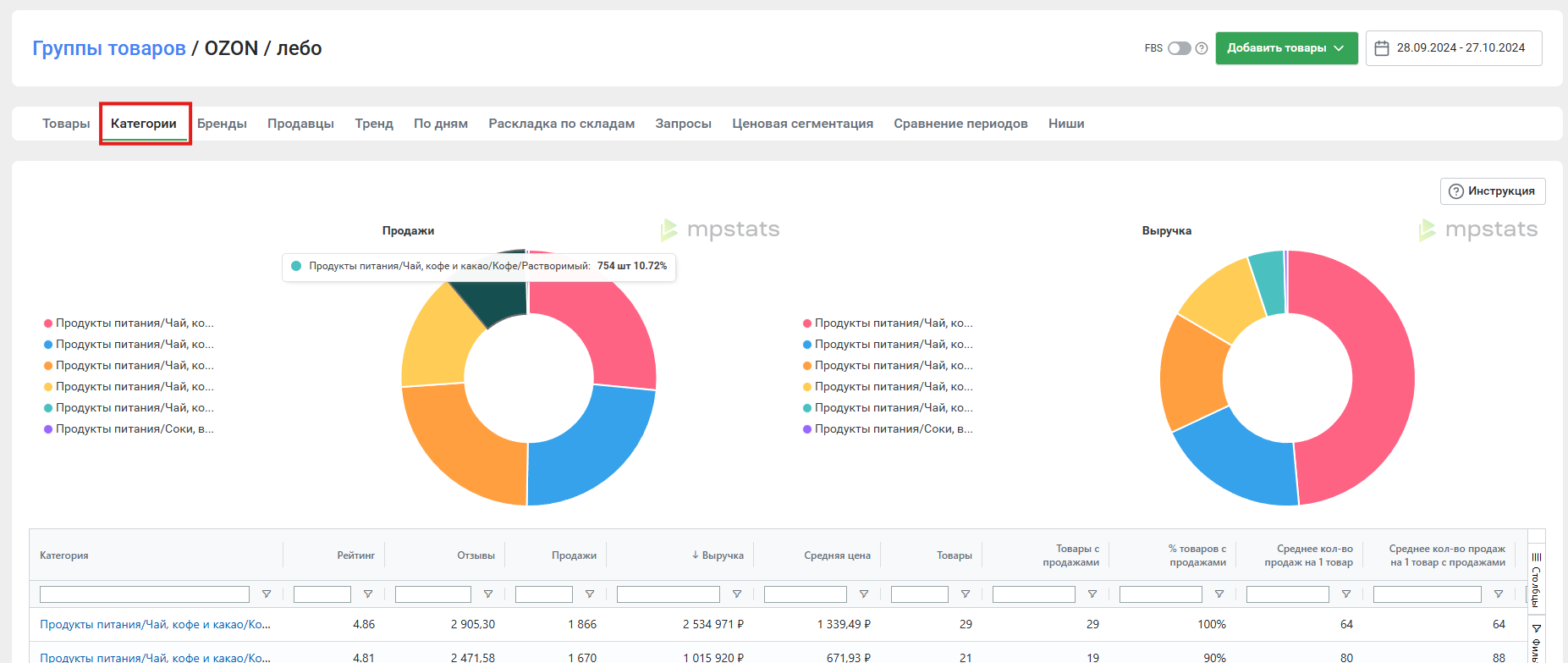Screen dimensions: 1568x663
Task: Sort table by Отзывы column
Action: coord(476,555)
